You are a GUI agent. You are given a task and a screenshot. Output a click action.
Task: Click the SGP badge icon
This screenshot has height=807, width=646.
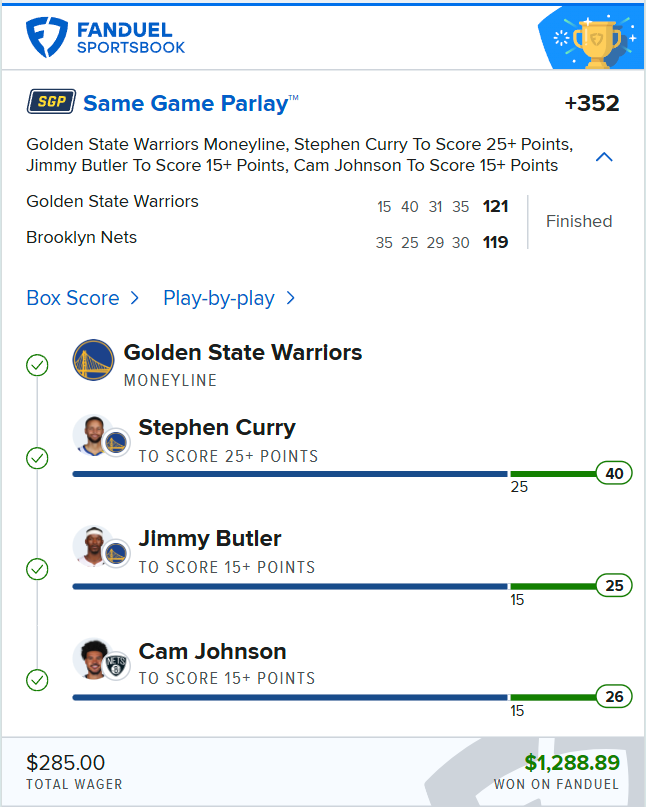[x=50, y=103]
